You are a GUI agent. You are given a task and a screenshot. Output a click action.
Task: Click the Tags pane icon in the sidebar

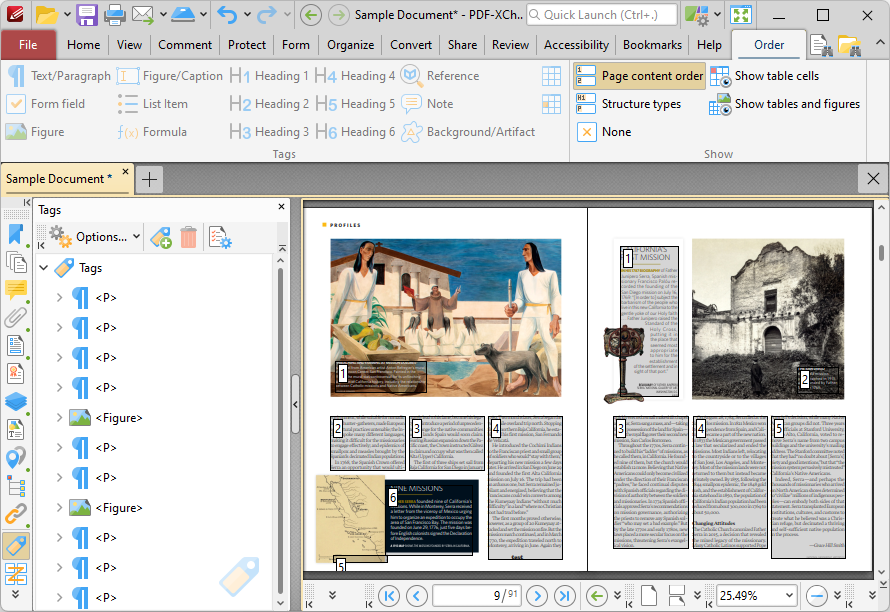pos(15,545)
